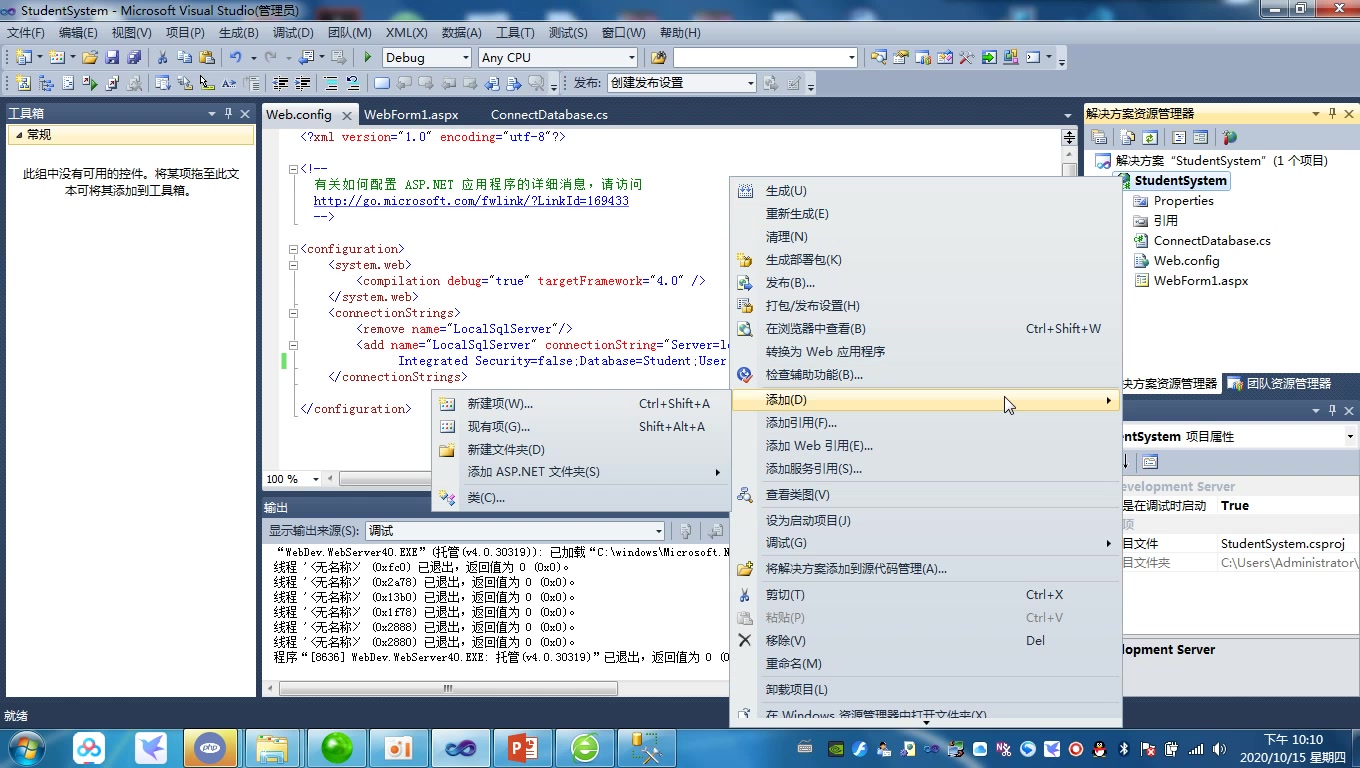Click the Decrease Indent icon
This screenshot has width=1360, height=768.
coord(281,83)
